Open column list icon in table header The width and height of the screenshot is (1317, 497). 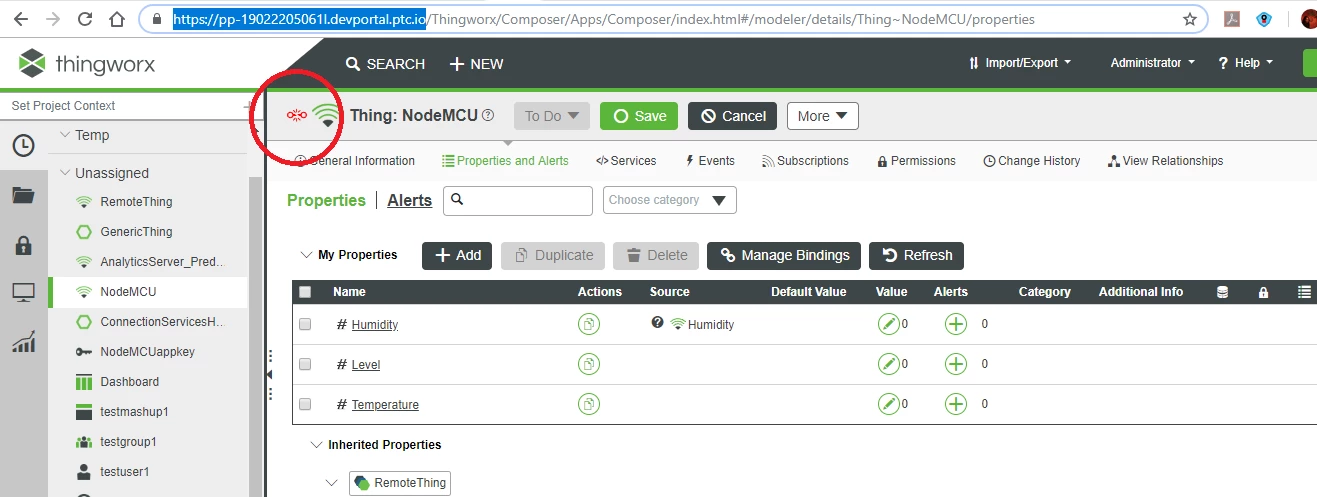[1304, 292]
